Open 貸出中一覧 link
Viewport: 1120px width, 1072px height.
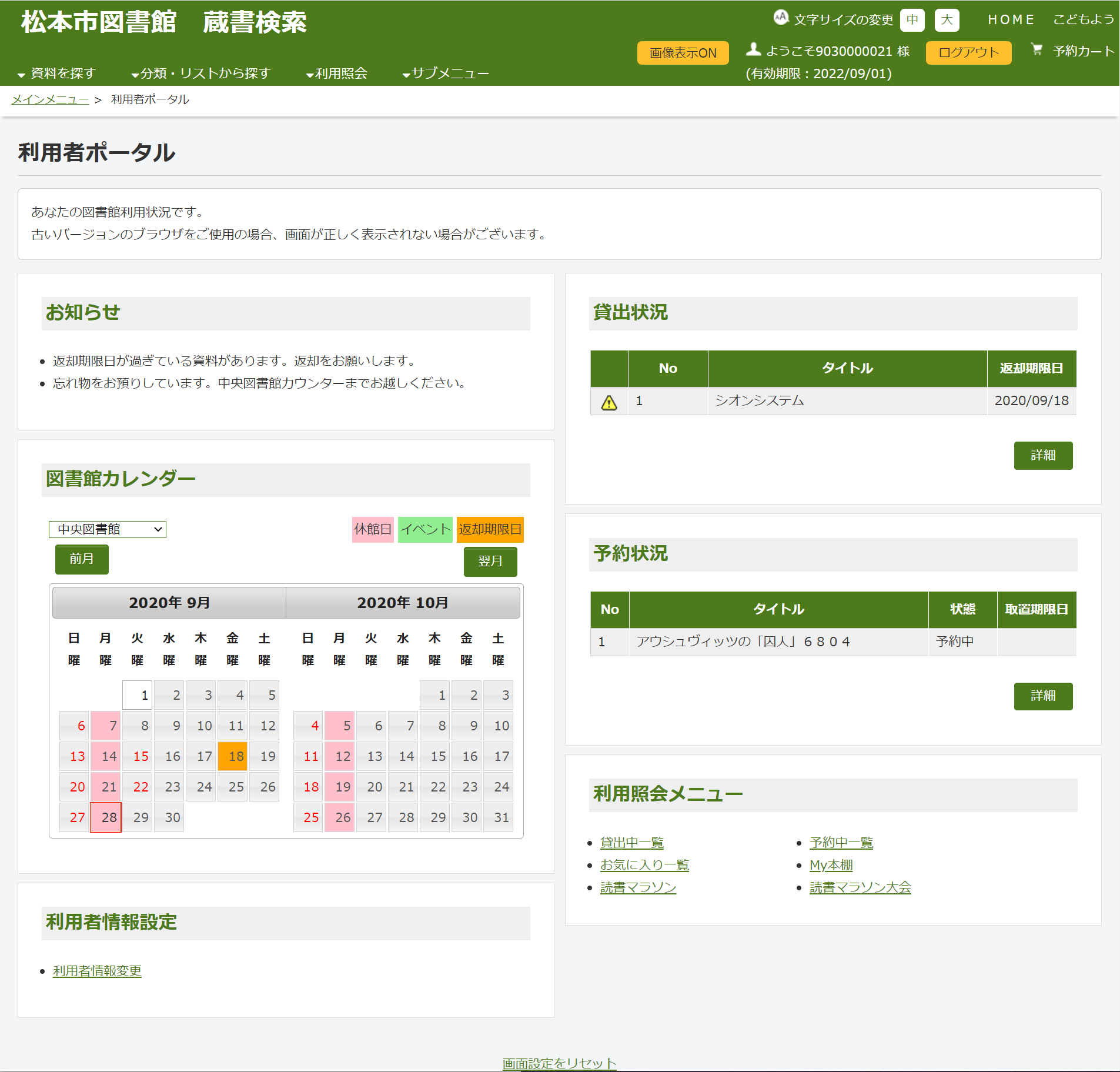631,843
